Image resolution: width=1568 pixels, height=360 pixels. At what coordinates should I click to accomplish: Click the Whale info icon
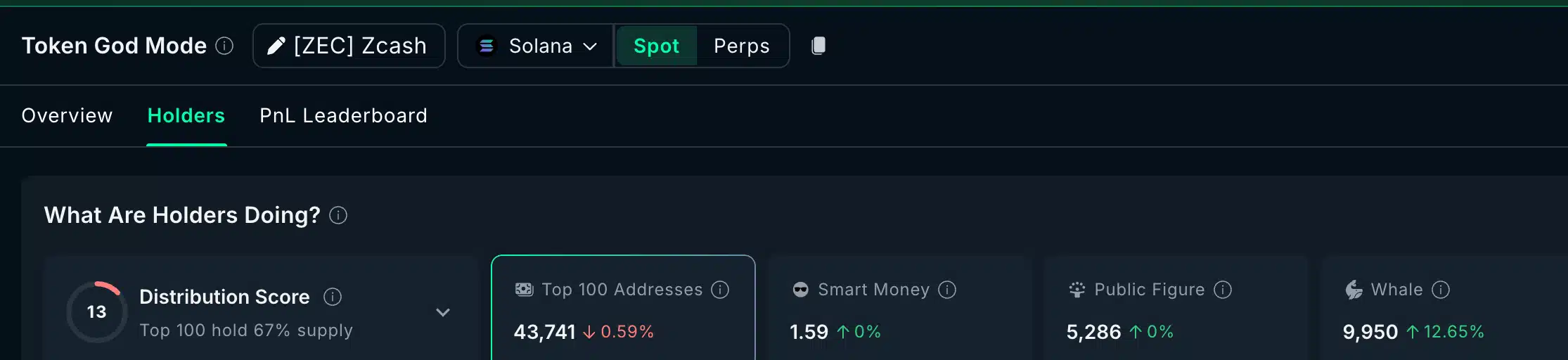click(1441, 290)
